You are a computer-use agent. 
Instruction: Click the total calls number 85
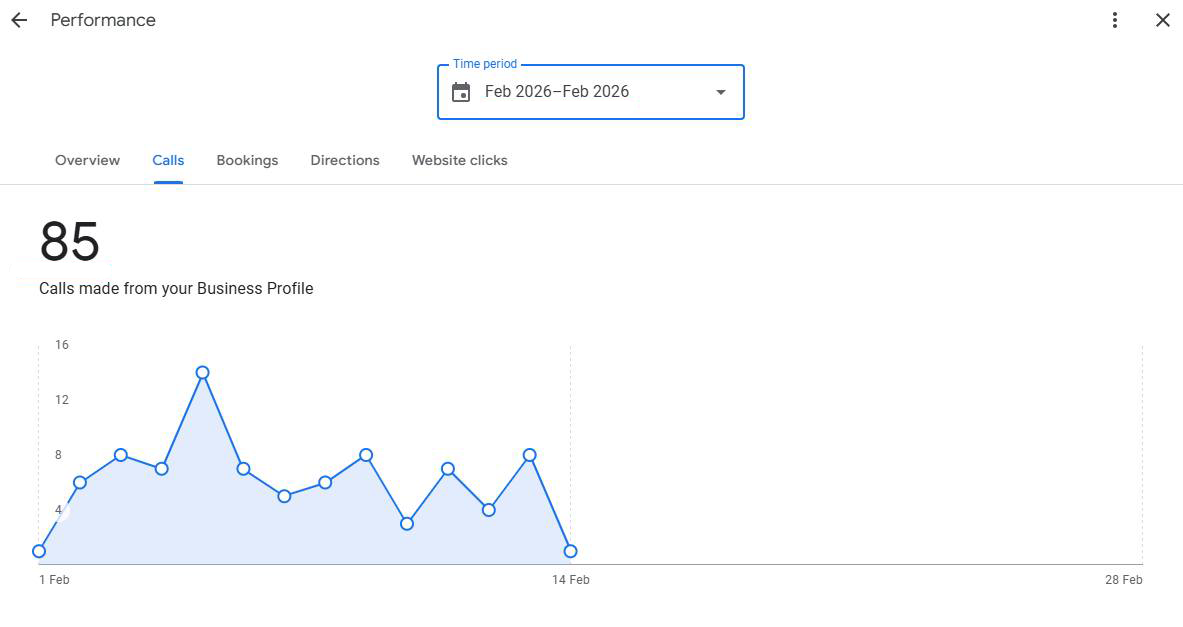[x=70, y=242]
